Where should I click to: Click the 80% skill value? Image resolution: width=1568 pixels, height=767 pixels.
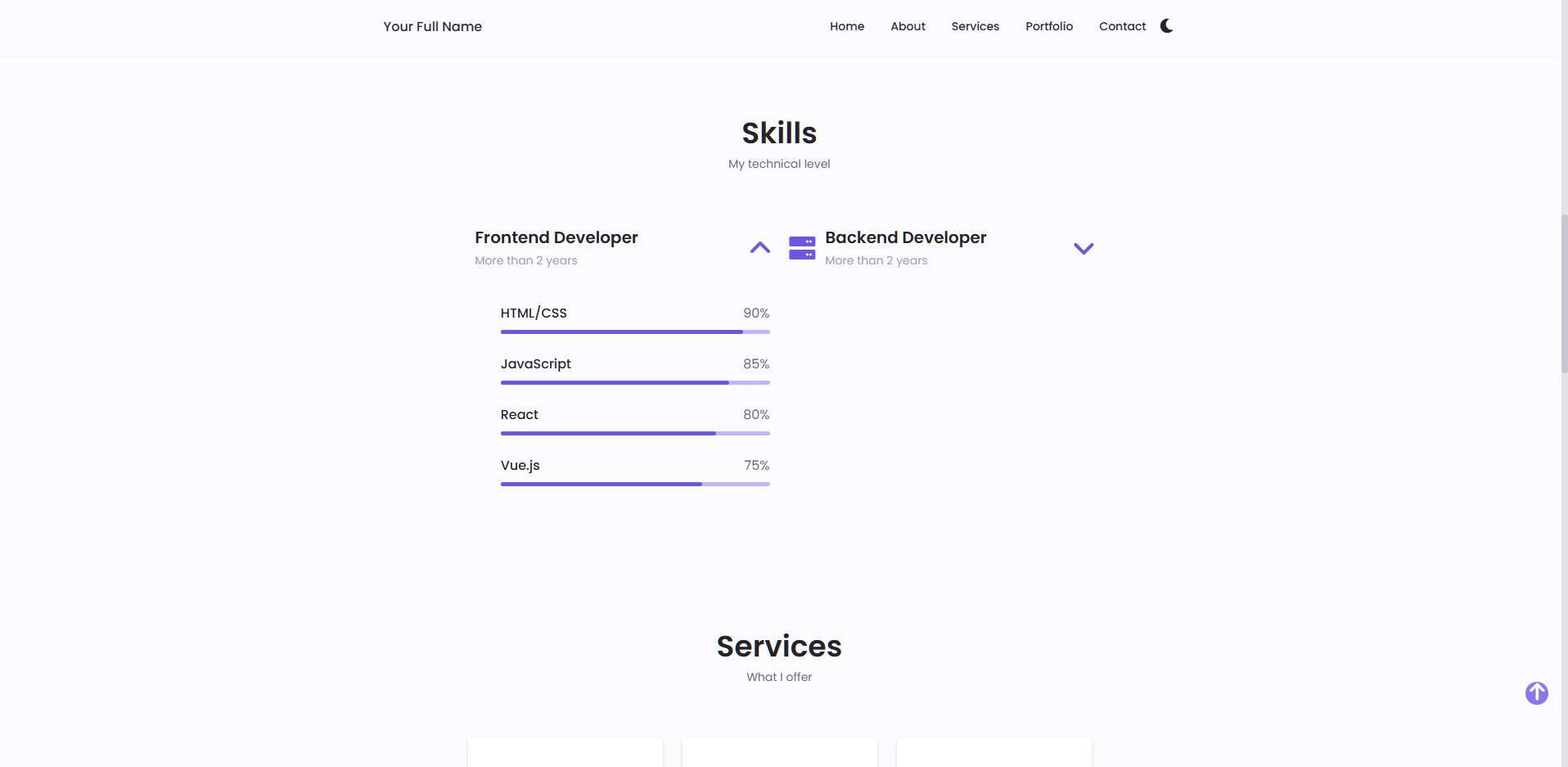point(756,415)
